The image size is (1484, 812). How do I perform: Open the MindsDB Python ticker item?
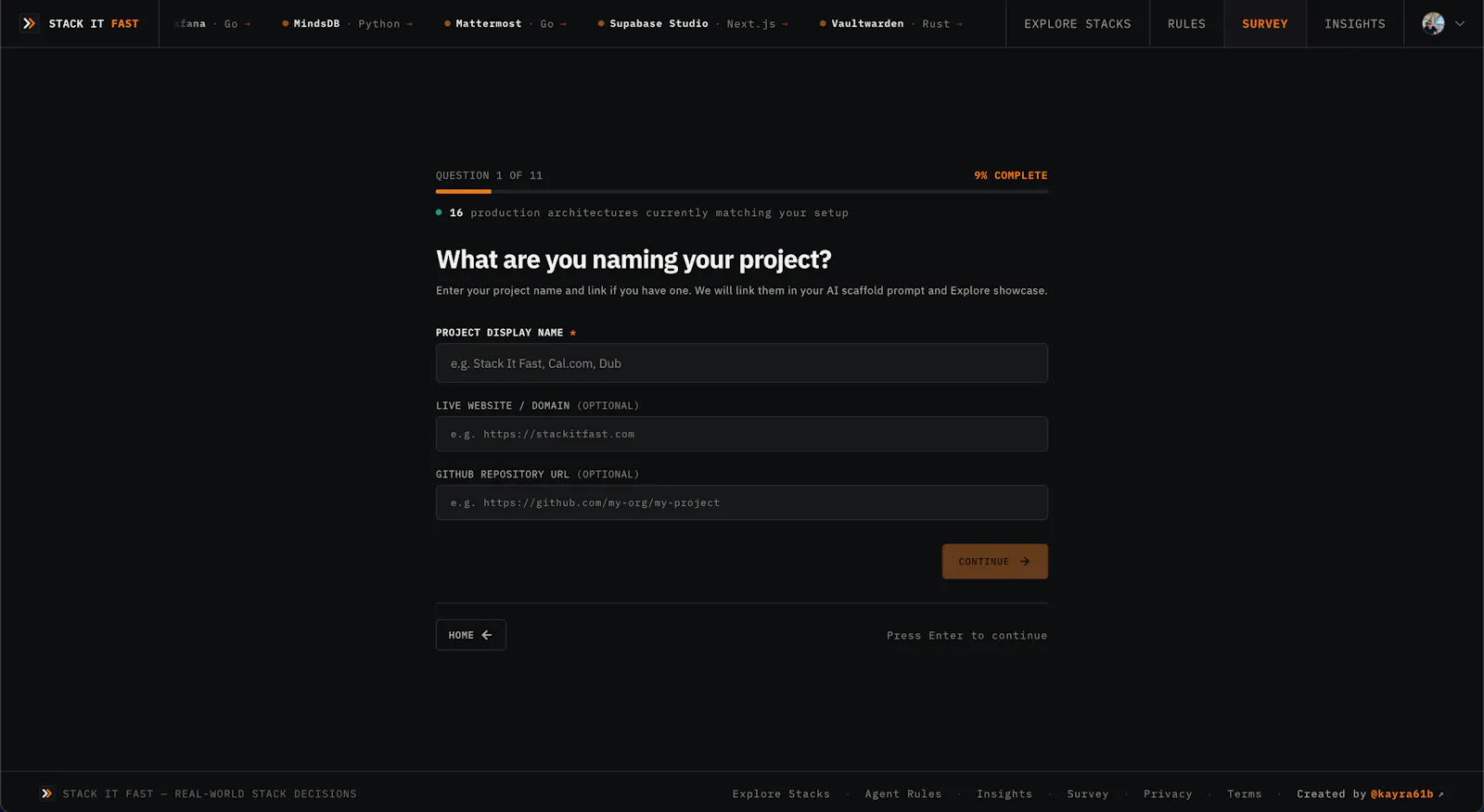click(348, 24)
